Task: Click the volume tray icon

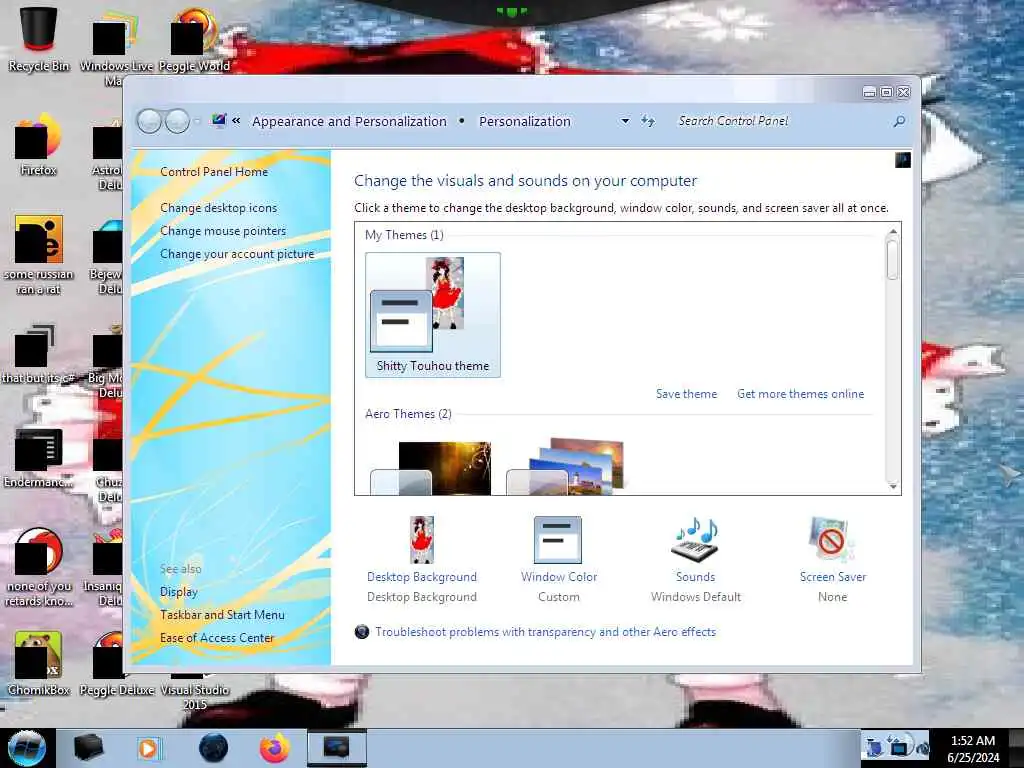Action: click(x=922, y=747)
